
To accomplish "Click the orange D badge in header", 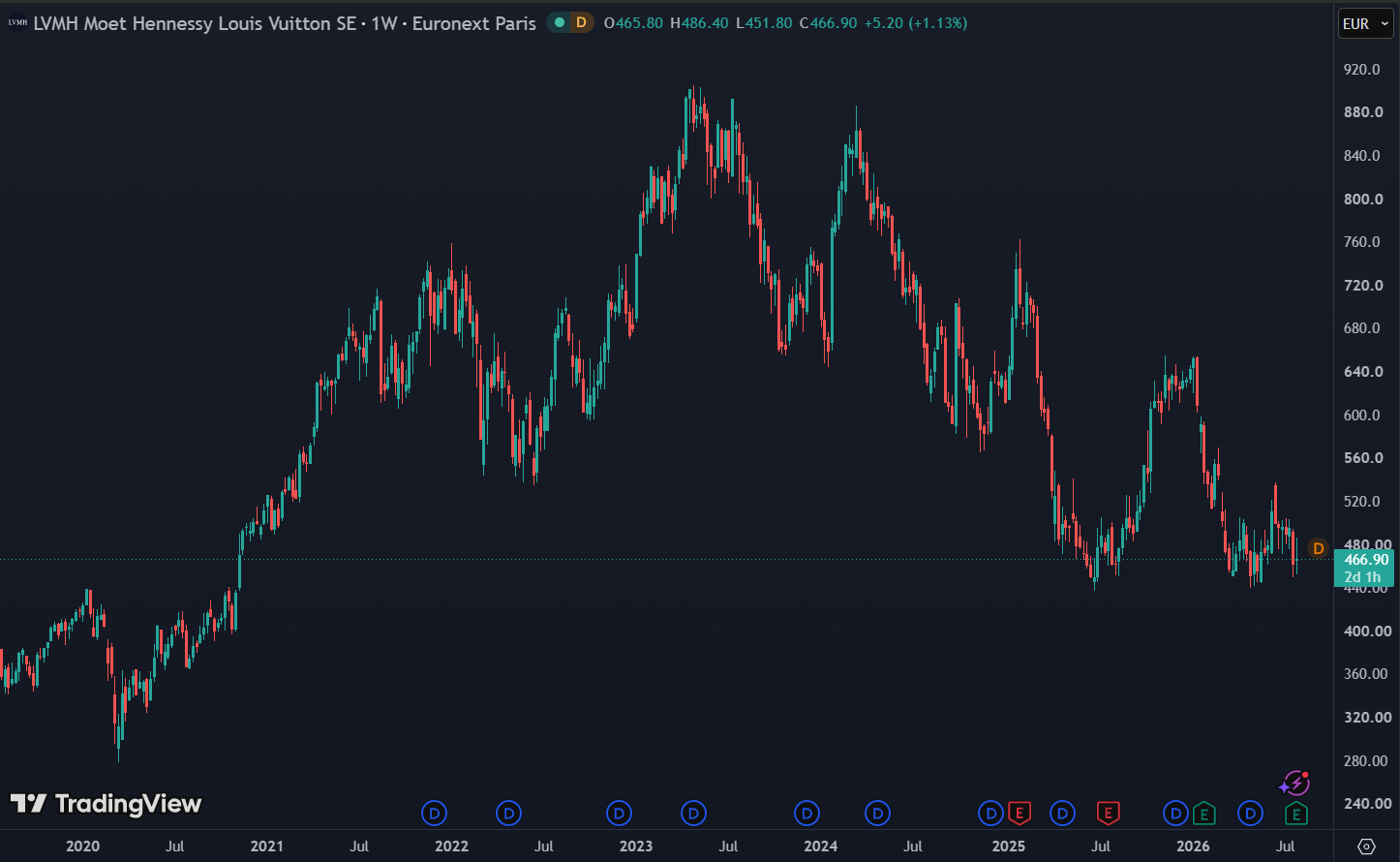I will coord(581,22).
